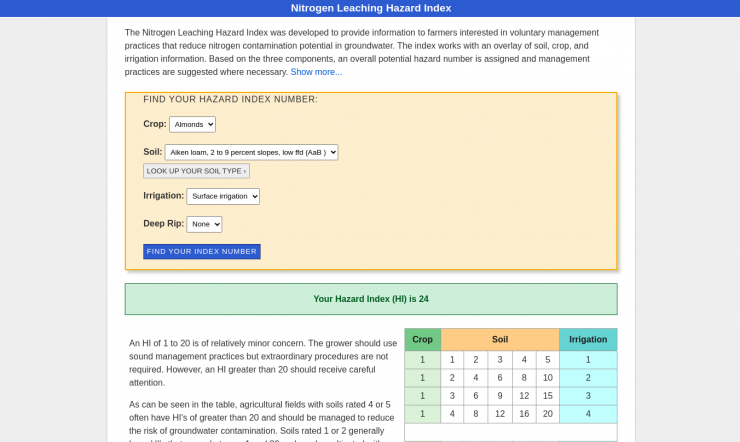Select the Crop column header in table
The height and width of the screenshot is (442, 740).
click(x=422, y=339)
